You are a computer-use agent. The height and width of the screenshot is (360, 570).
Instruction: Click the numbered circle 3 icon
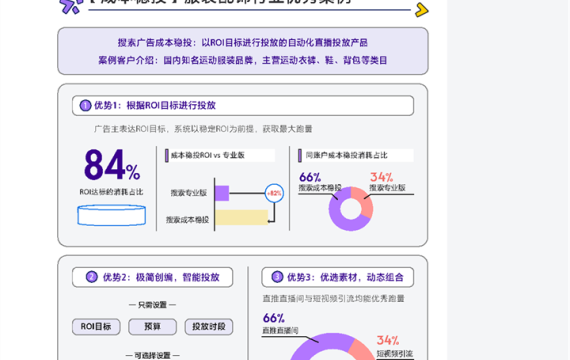277,277
